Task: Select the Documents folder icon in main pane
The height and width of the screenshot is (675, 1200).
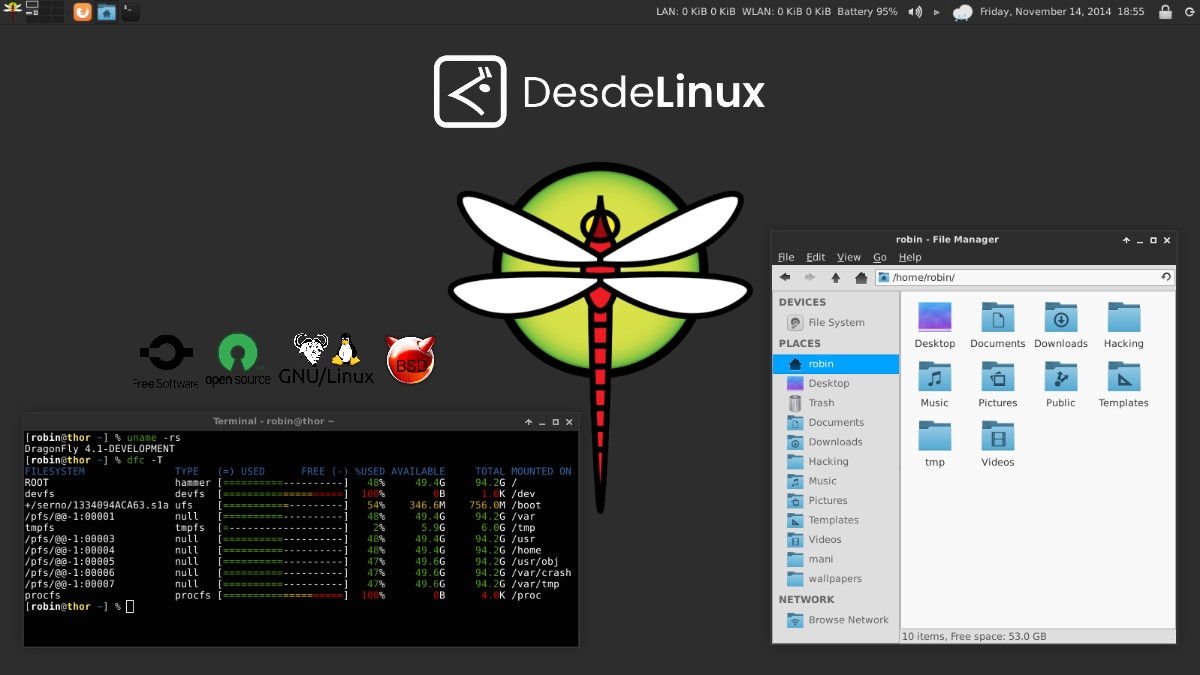Action: (x=998, y=318)
